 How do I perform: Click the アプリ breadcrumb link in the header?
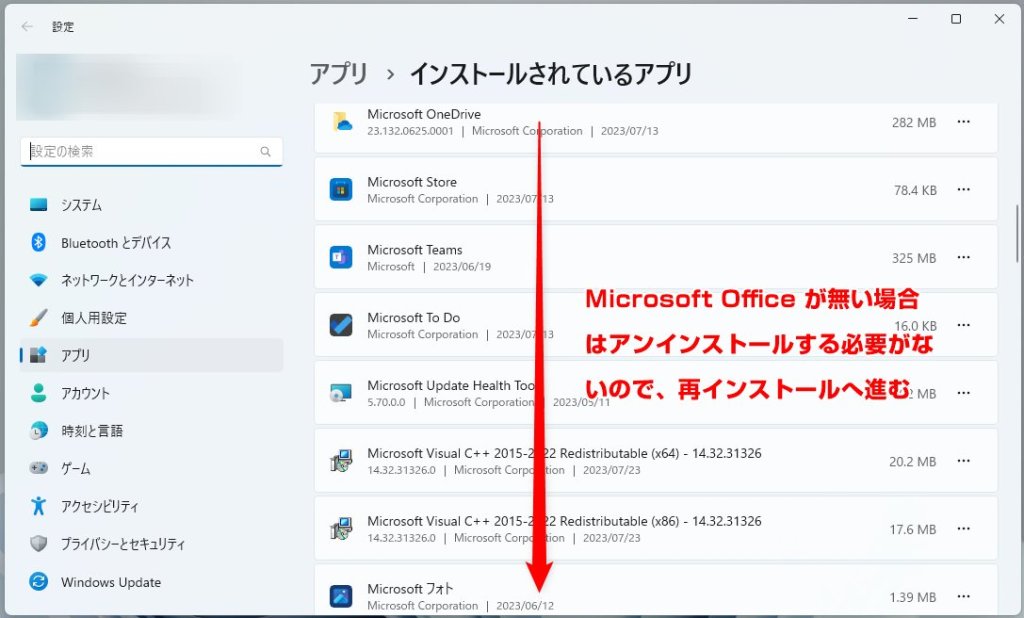[338, 74]
